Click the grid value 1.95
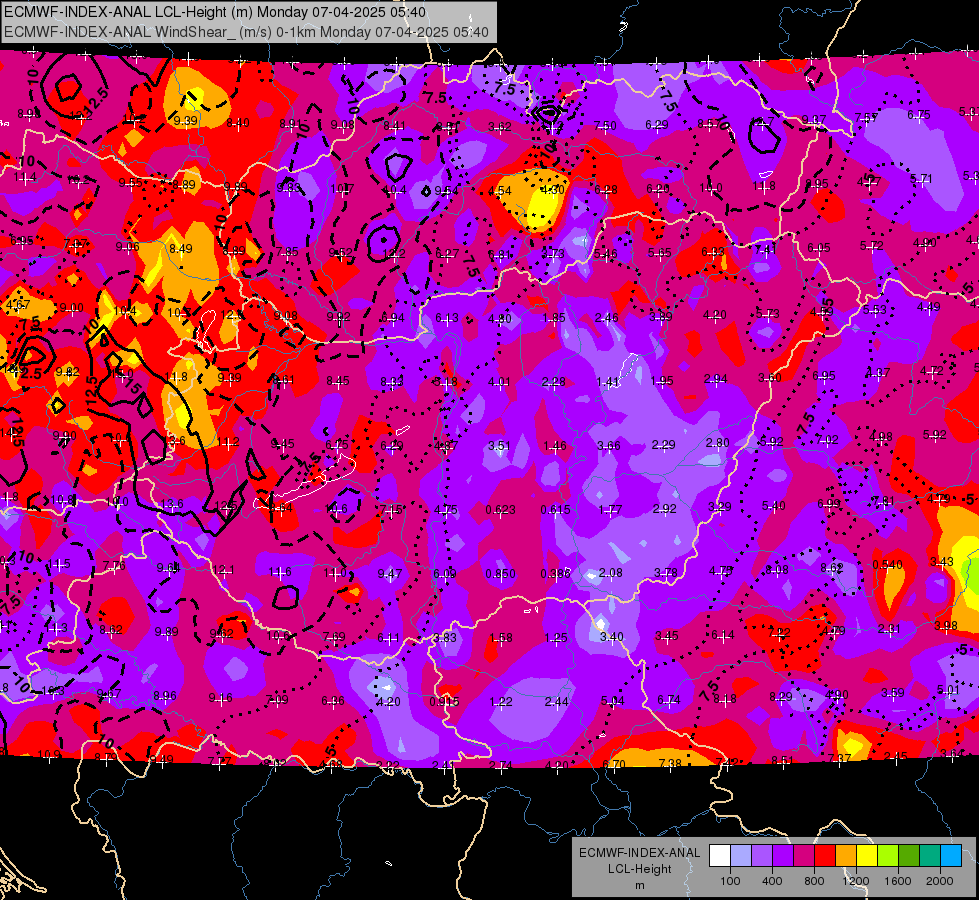The image size is (979, 900). pos(662,381)
